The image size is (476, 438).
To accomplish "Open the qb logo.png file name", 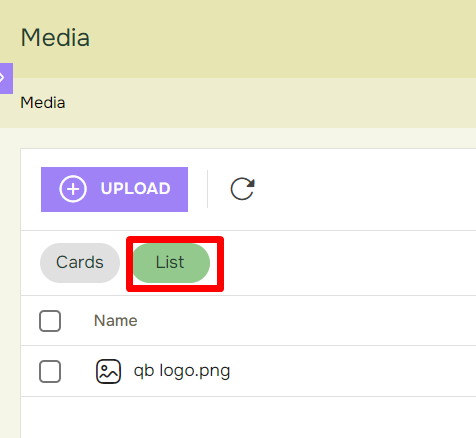I will 182,371.
